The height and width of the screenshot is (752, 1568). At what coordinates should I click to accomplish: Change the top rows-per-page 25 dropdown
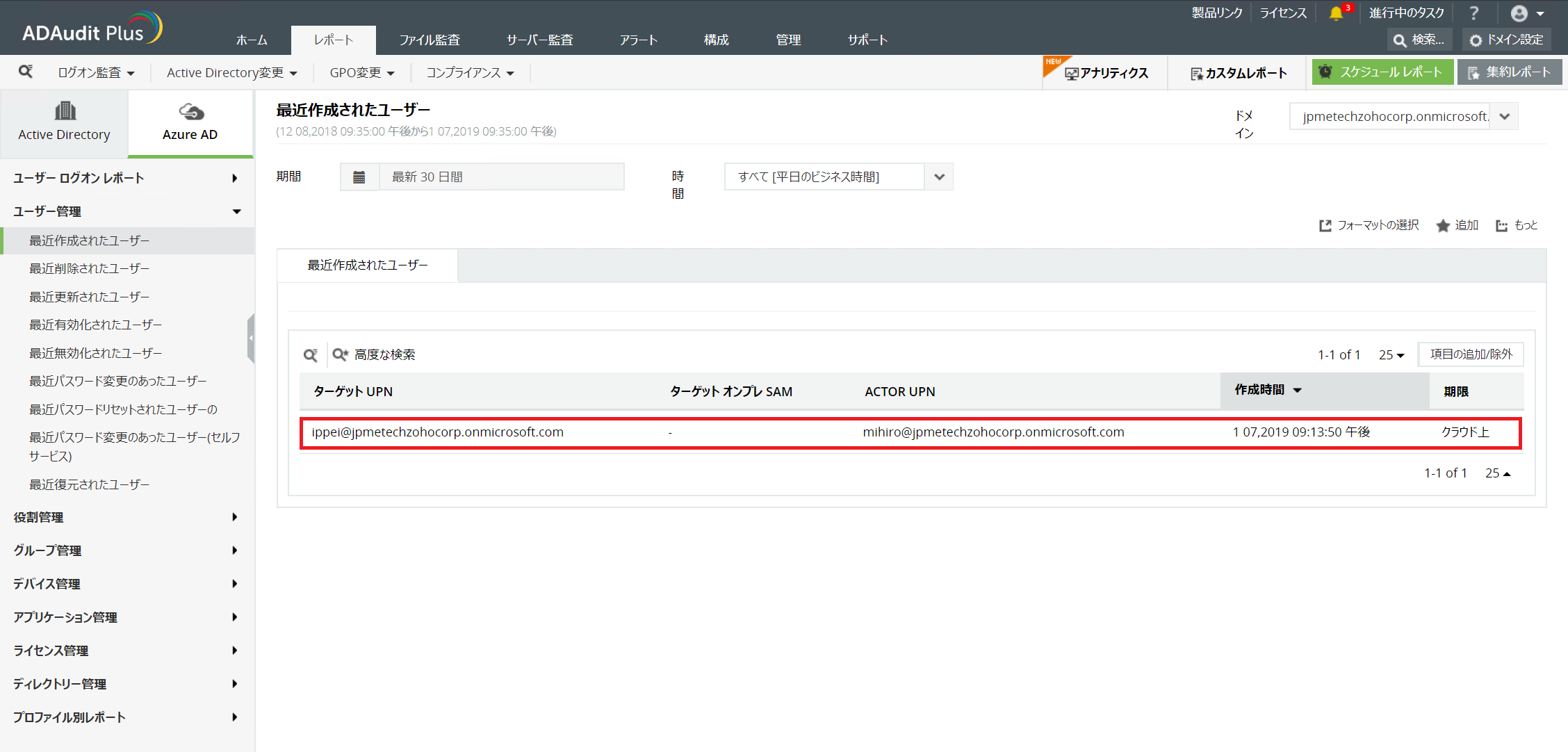pos(1391,354)
